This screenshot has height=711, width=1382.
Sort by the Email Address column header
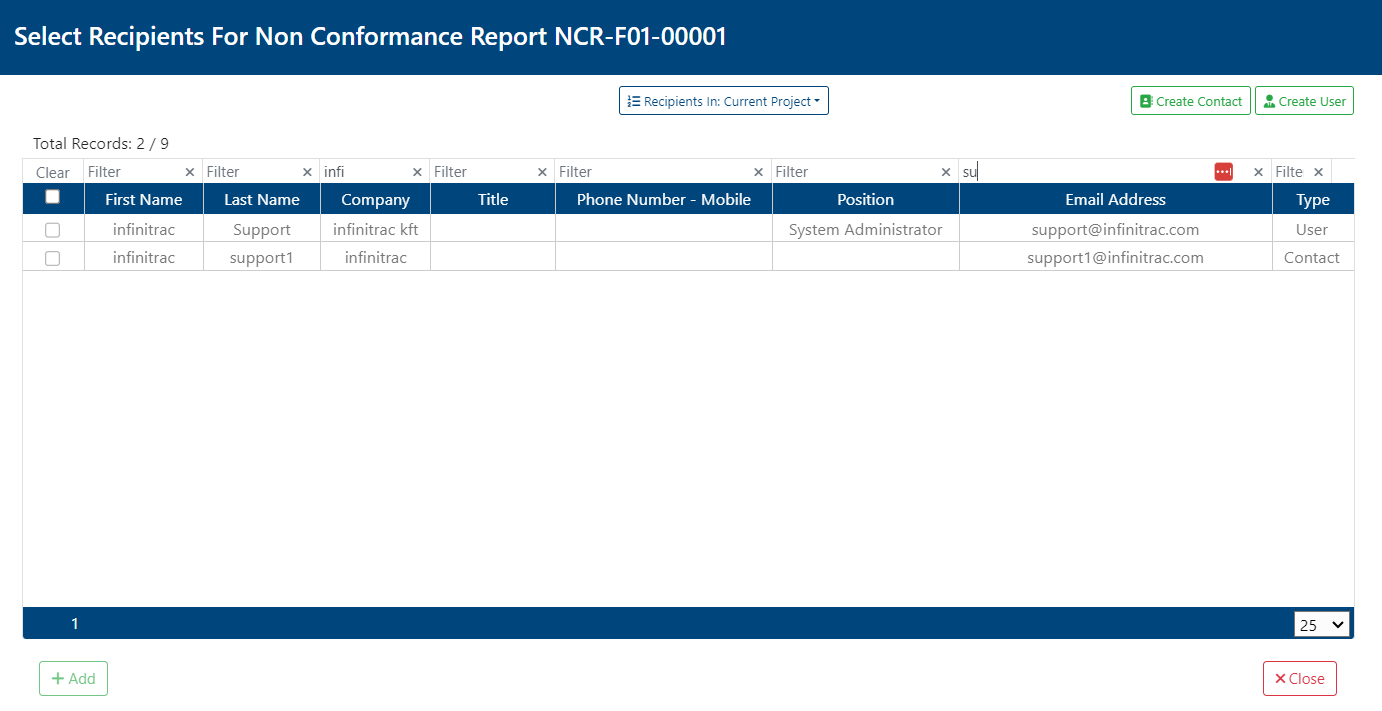pos(1116,199)
